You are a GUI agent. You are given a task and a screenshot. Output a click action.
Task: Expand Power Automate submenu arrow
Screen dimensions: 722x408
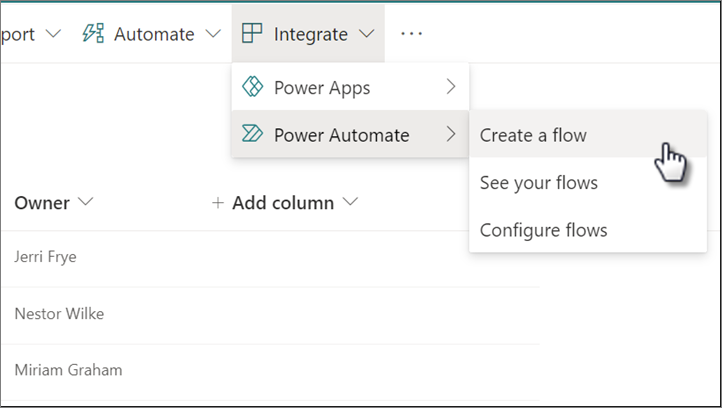tap(451, 134)
